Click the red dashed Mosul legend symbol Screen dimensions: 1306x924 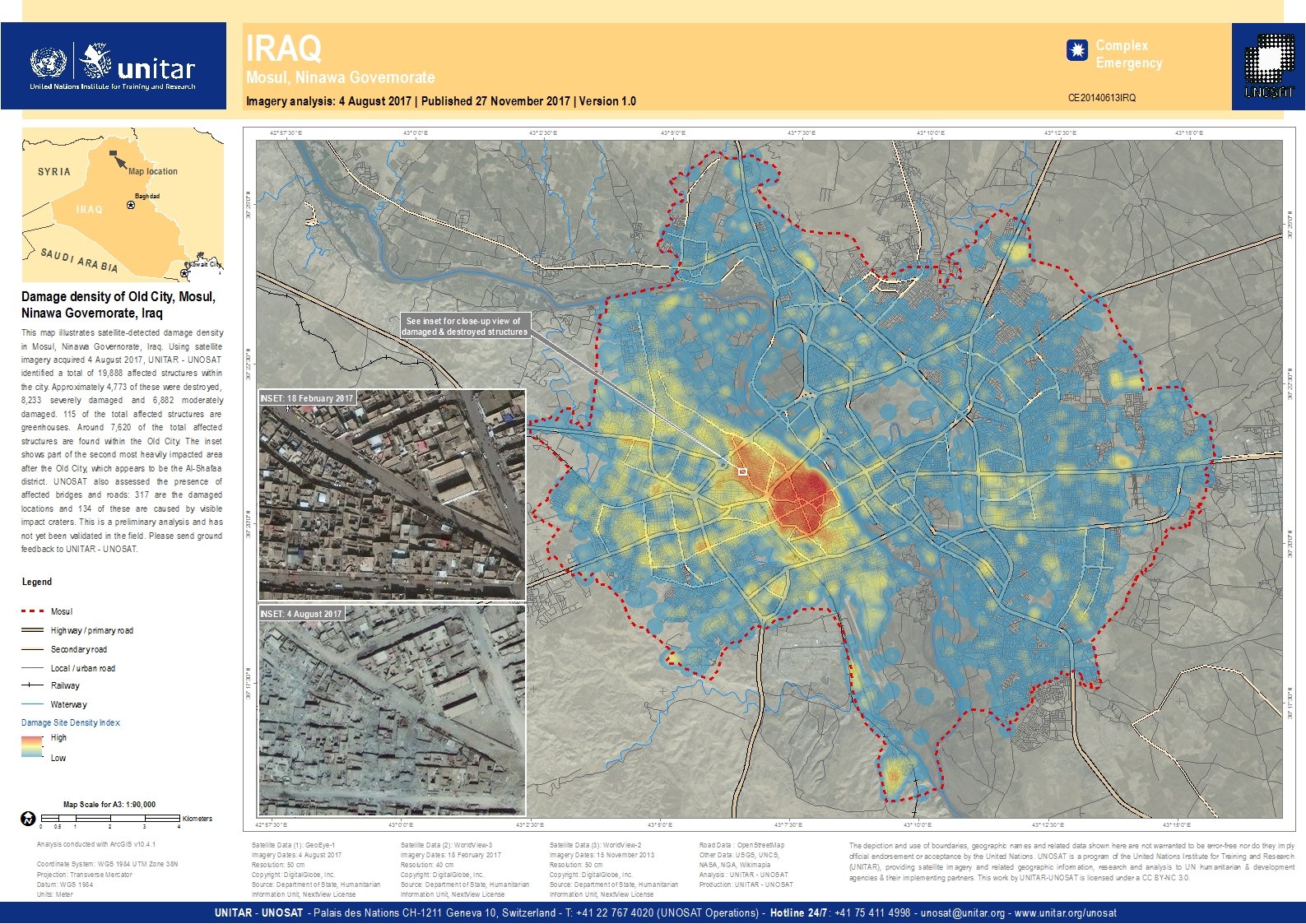(33, 611)
